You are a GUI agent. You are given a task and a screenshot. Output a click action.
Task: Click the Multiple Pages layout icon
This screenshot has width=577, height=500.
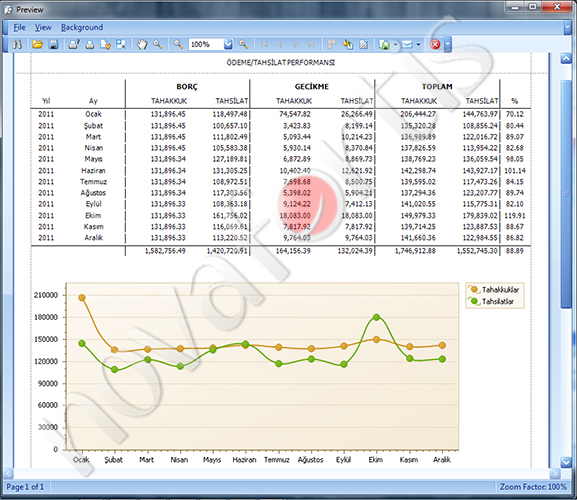(332, 45)
